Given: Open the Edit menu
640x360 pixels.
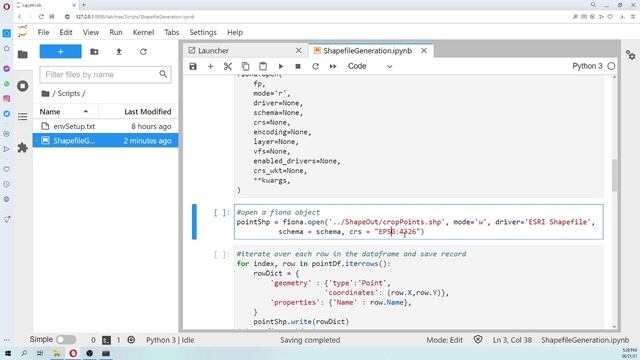Looking at the screenshot, I should point(66,32).
